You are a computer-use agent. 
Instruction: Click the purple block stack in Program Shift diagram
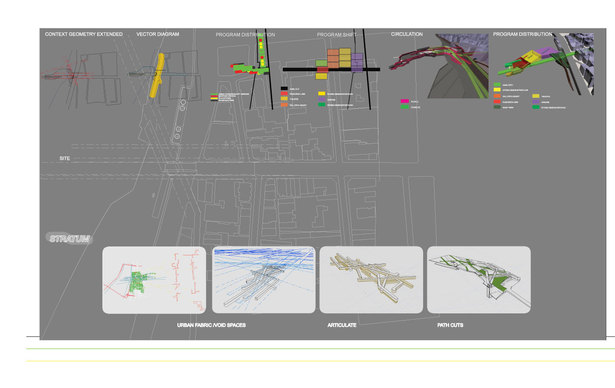(357, 62)
